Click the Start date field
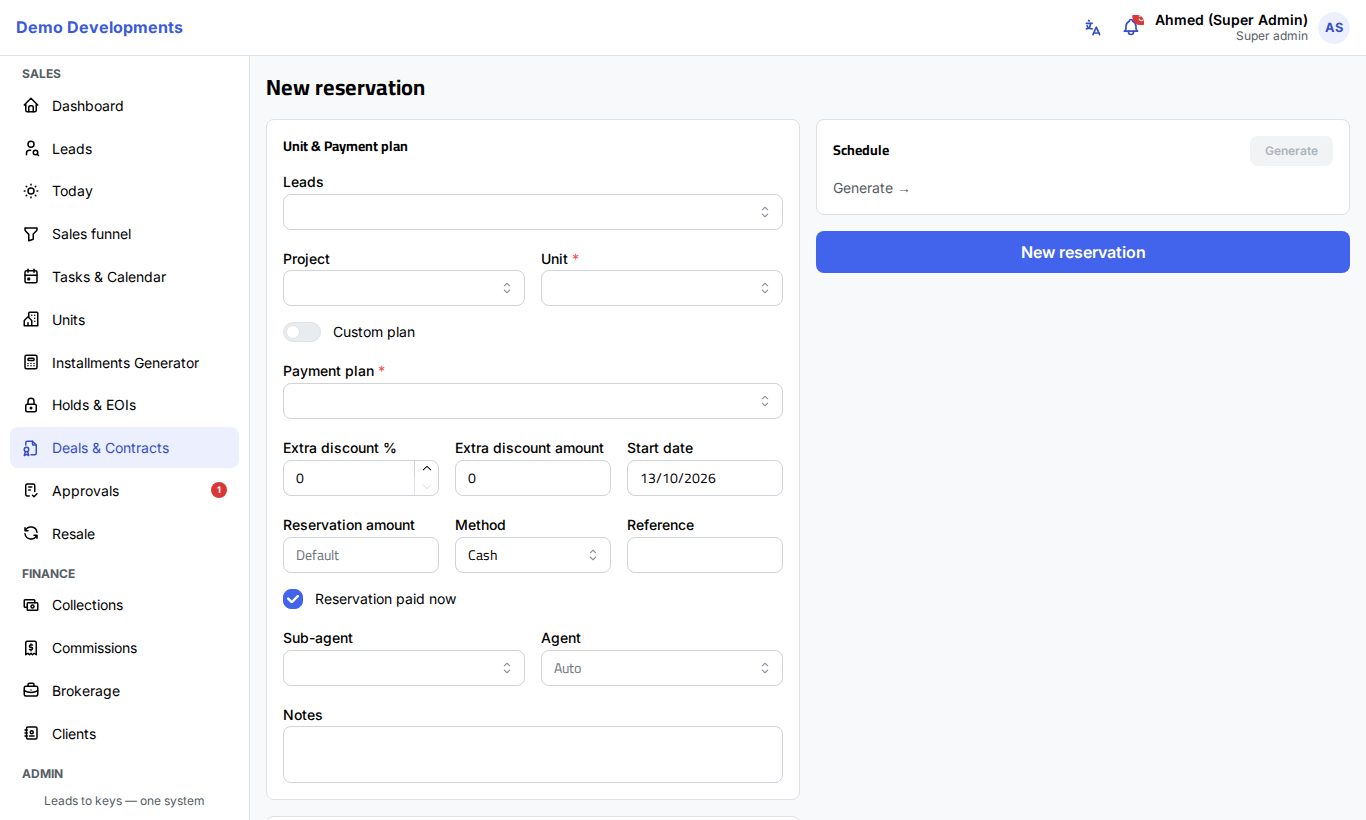The width and height of the screenshot is (1366, 820). (705, 478)
